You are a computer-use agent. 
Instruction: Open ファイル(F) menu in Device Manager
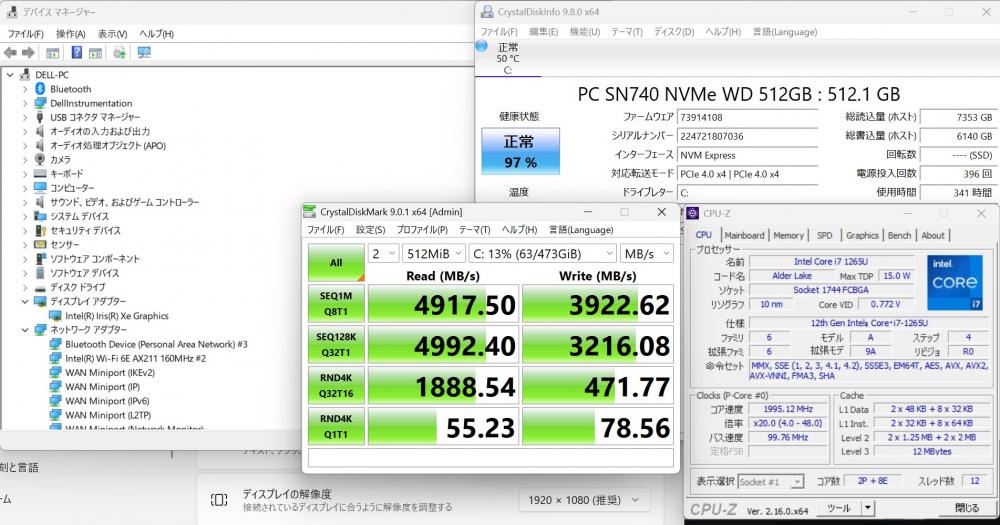26,34
